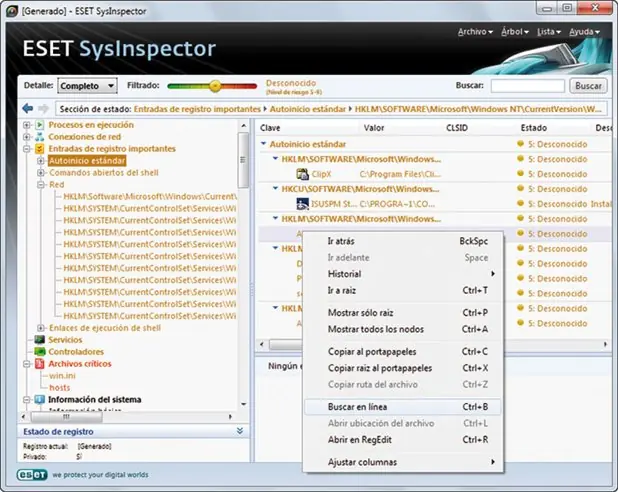Image resolution: width=618 pixels, height=492 pixels.
Task: Click the Procesos en ejecución play icon
Action: click(x=39, y=125)
